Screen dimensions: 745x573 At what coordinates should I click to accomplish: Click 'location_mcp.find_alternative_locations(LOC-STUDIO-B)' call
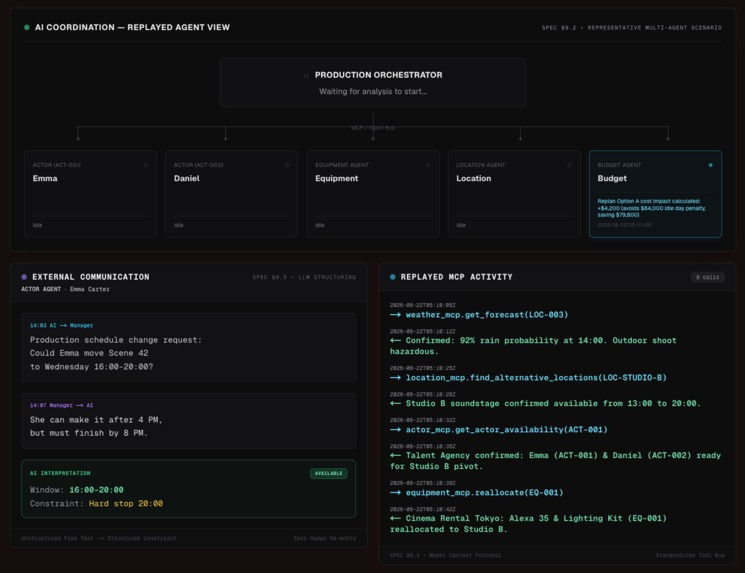coord(536,378)
